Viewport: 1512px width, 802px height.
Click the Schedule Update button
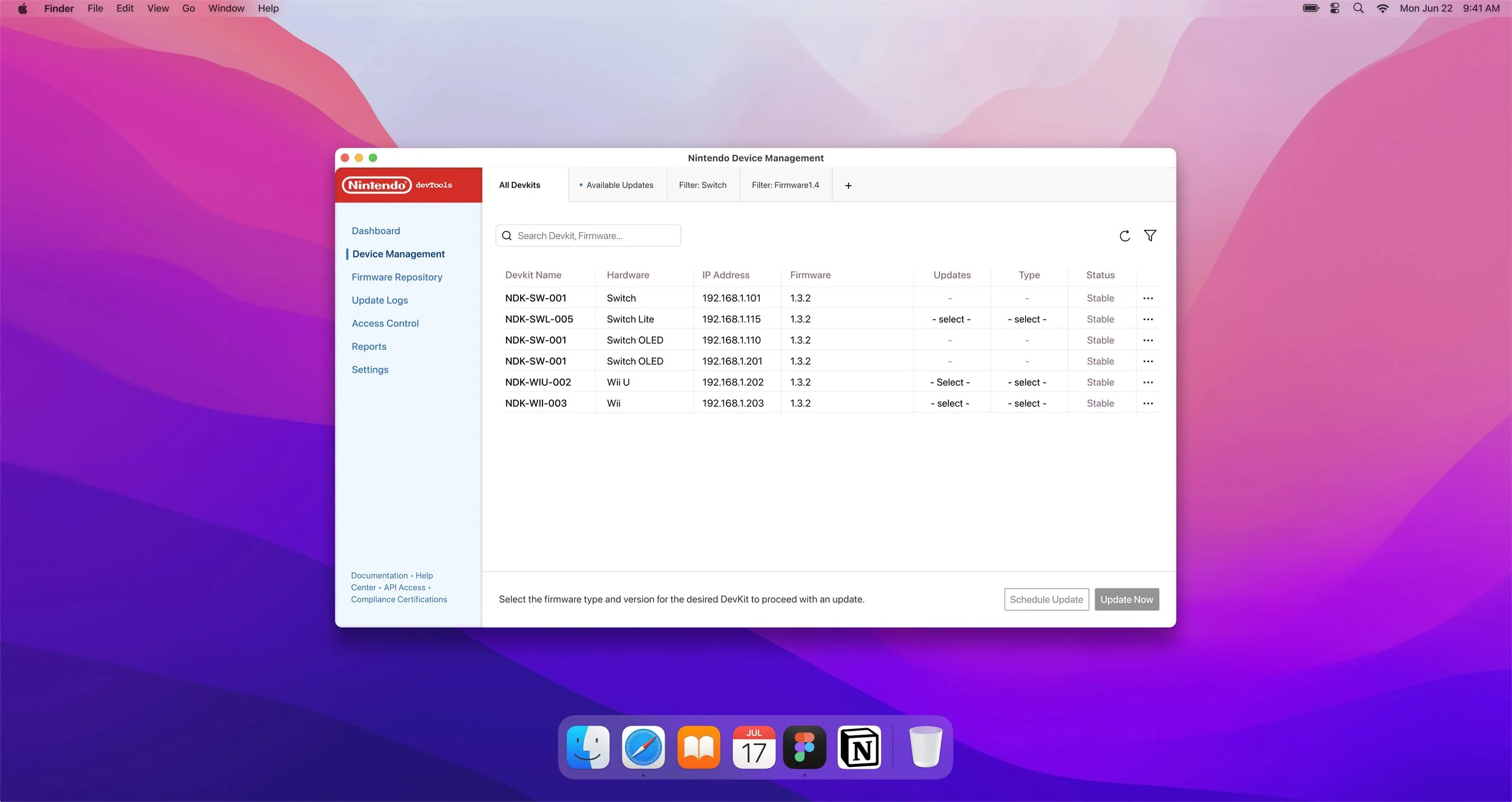click(1046, 599)
